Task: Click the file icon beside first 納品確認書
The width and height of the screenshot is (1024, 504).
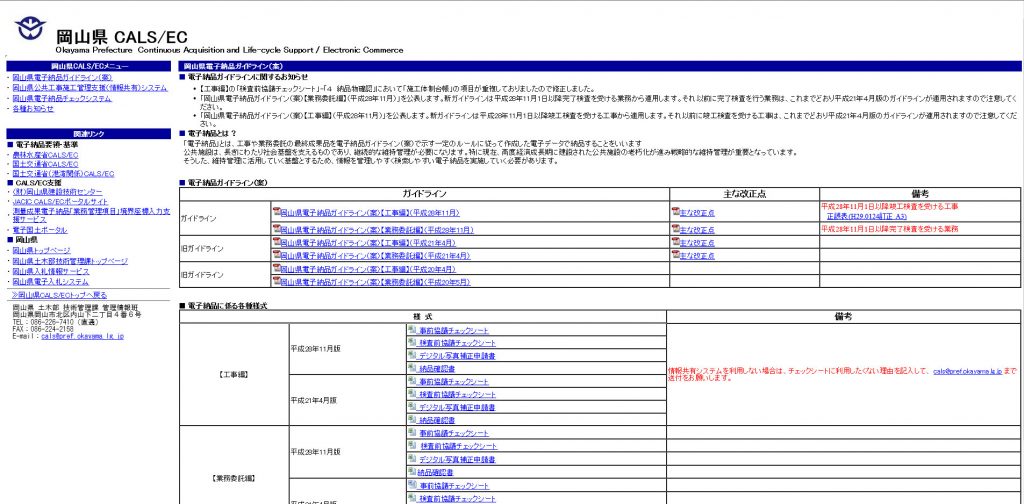Action: [412, 368]
